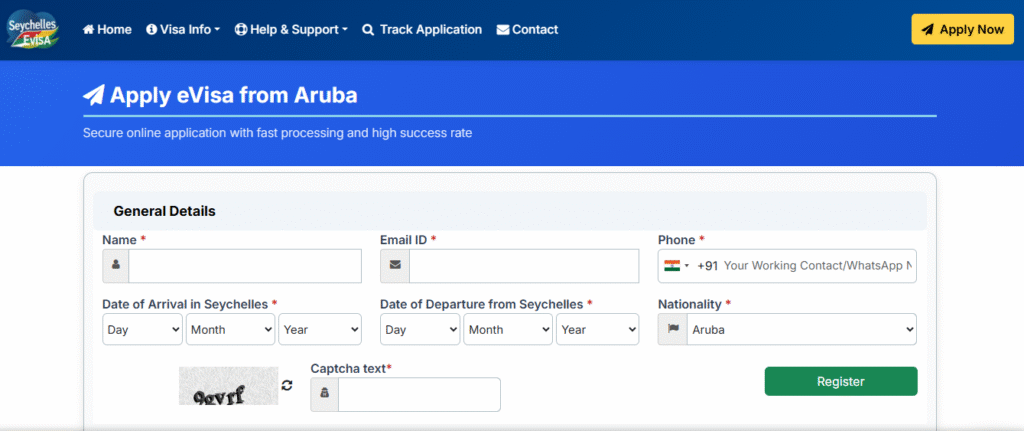1024x431 pixels.
Task: Focus the Name text input
Action: [x=244, y=266]
